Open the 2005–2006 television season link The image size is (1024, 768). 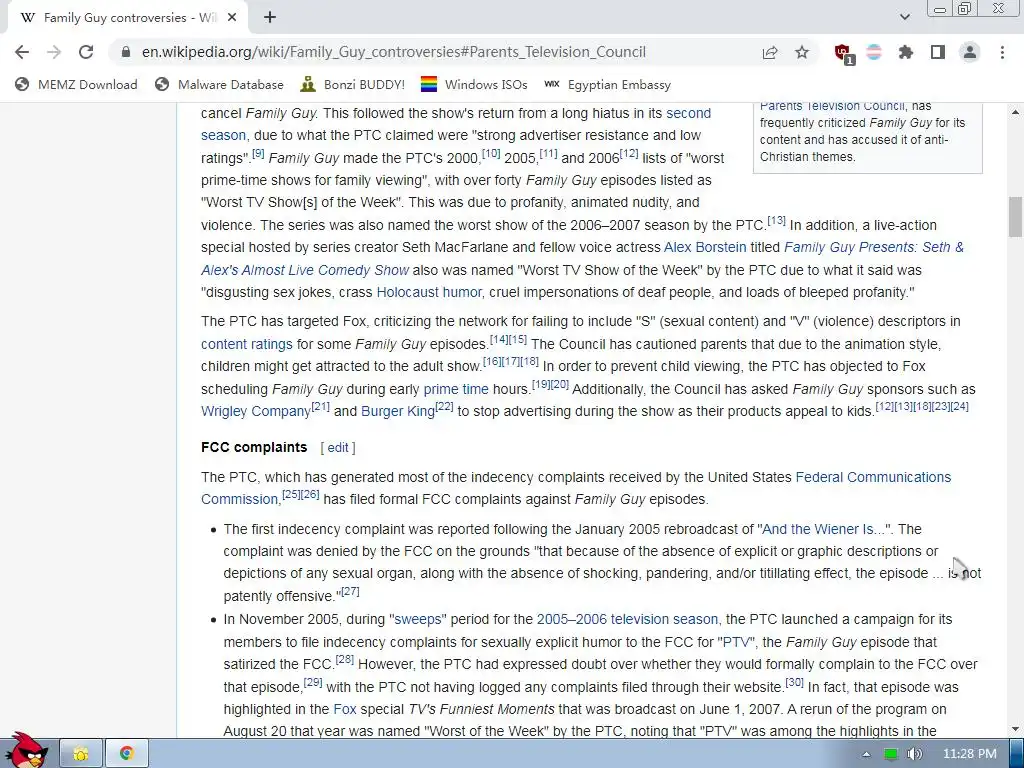(627, 620)
